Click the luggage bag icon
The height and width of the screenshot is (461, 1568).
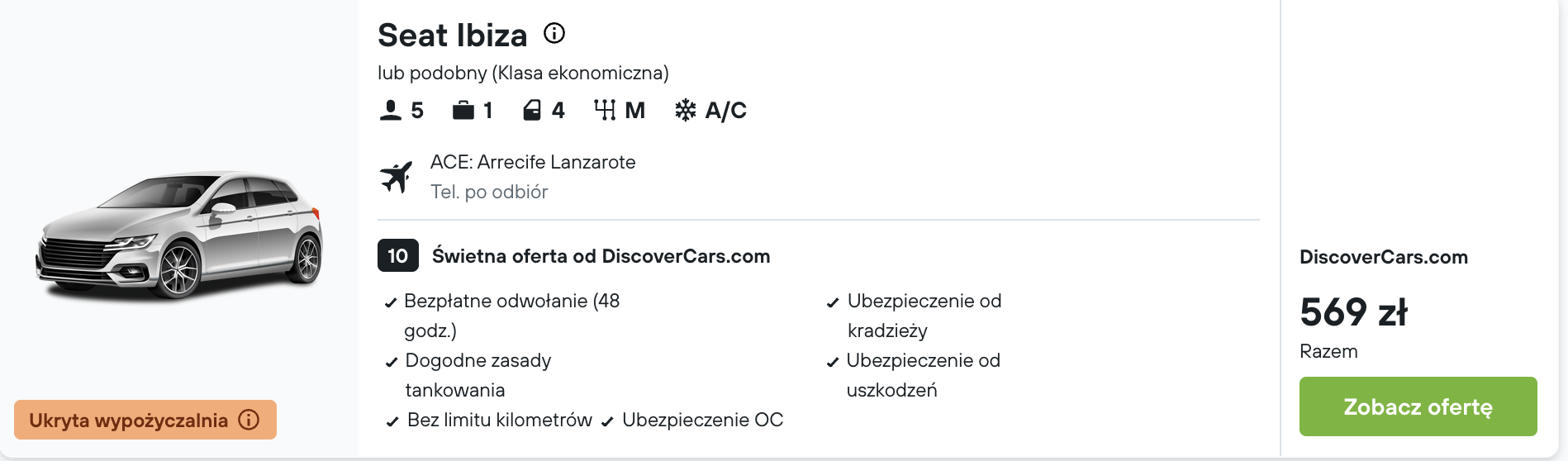click(x=463, y=110)
